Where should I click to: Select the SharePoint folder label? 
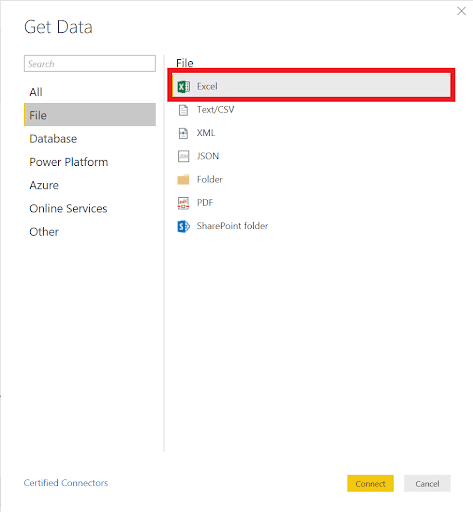232,226
